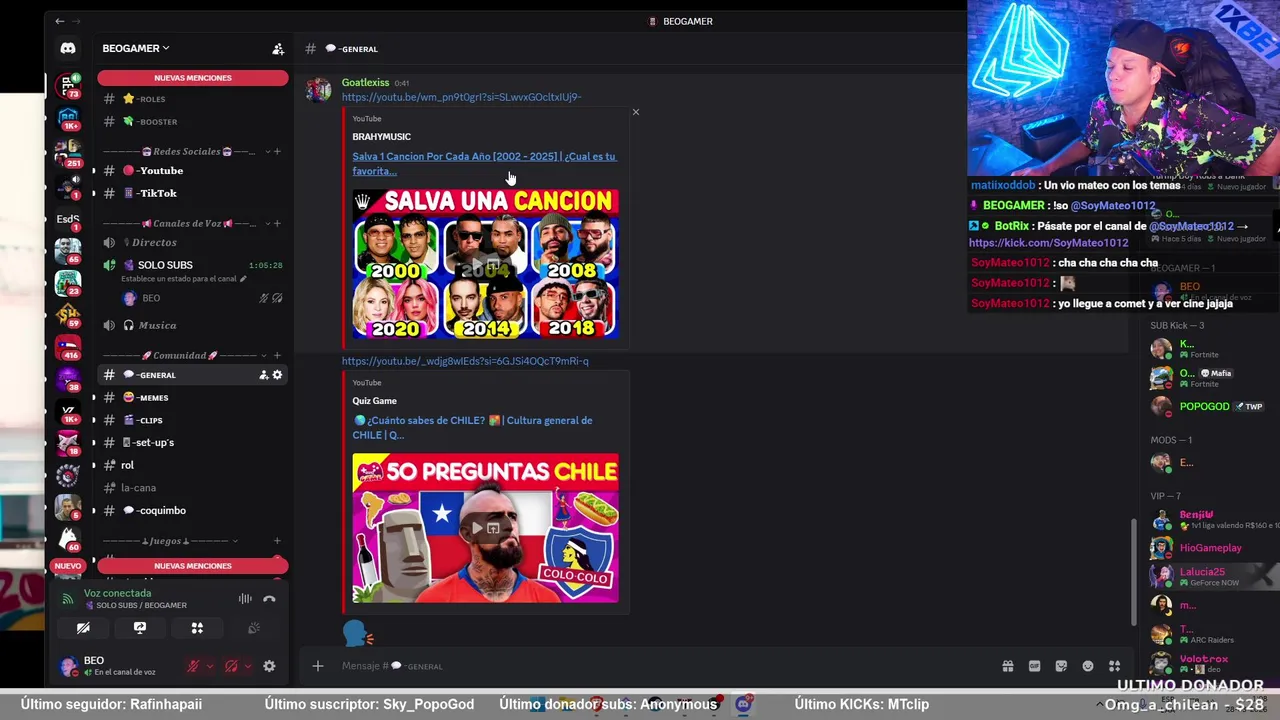
Task: Click BenjiW in the VIP member list
Action: click(x=1196, y=514)
